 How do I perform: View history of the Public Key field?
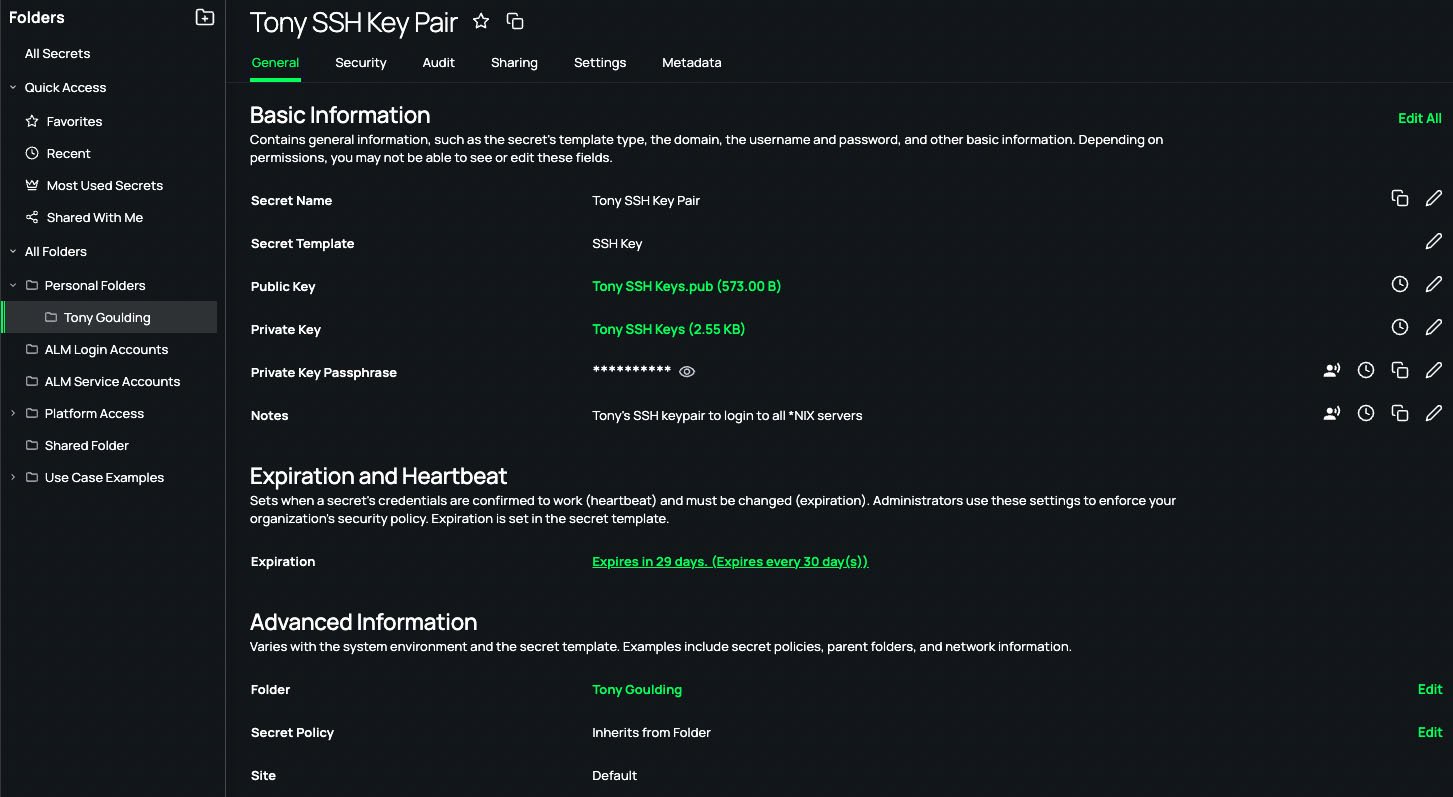[x=1399, y=284]
